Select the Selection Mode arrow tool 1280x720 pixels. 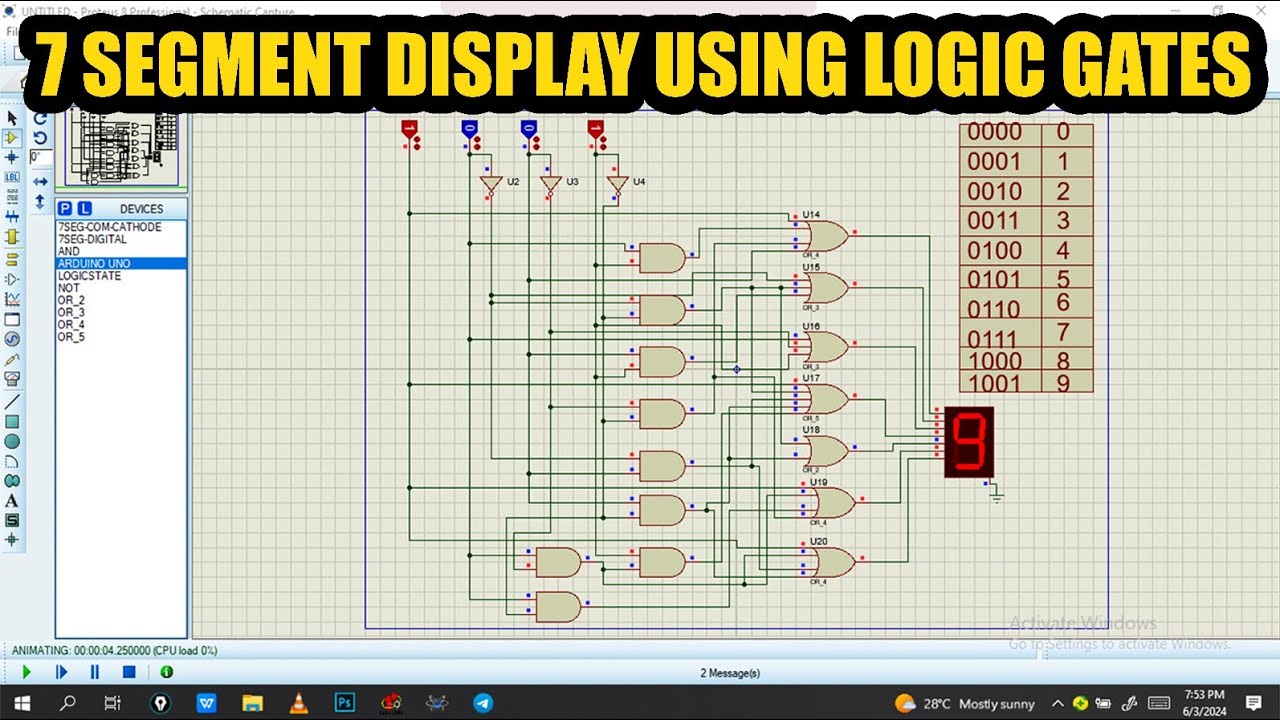point(12,119)
